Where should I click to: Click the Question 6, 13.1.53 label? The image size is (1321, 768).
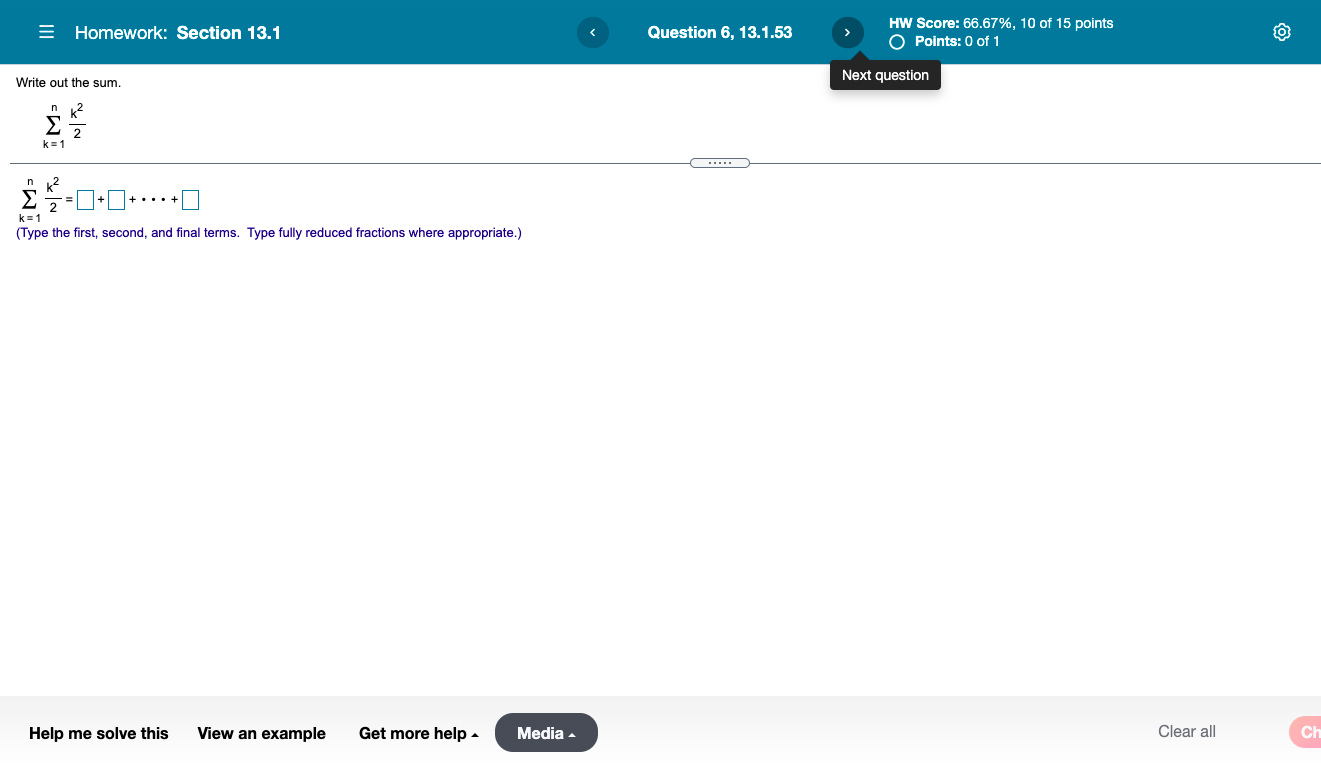[720, 33]
